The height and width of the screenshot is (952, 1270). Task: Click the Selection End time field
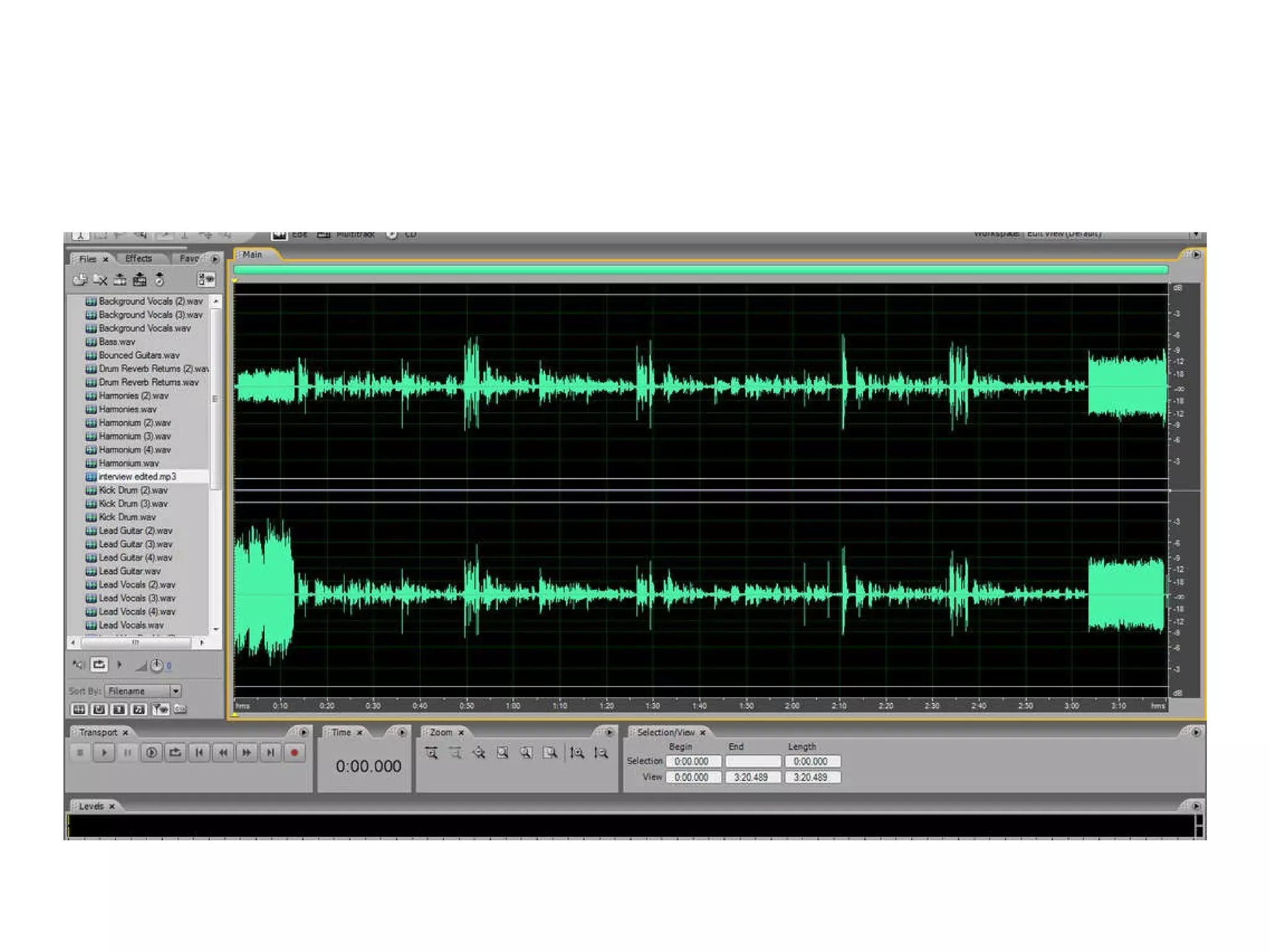point(753,761)
